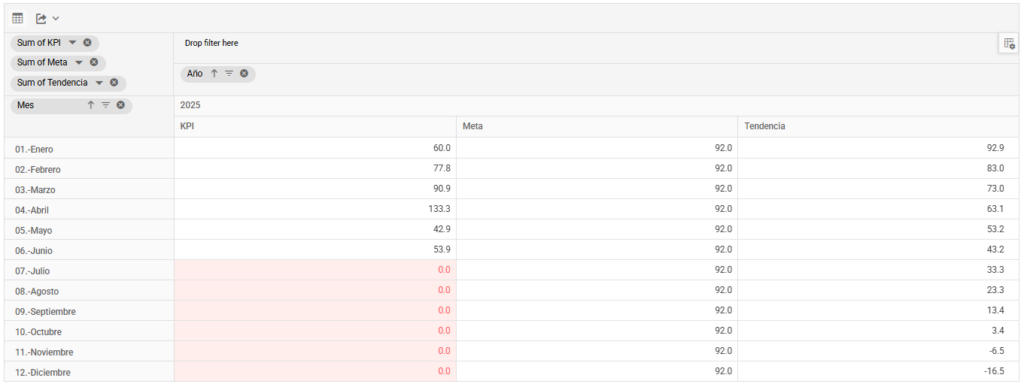Viewport: 1024px width, 387px height.
Task: Toggle sort order on Mes field
Action: (91, 104)
